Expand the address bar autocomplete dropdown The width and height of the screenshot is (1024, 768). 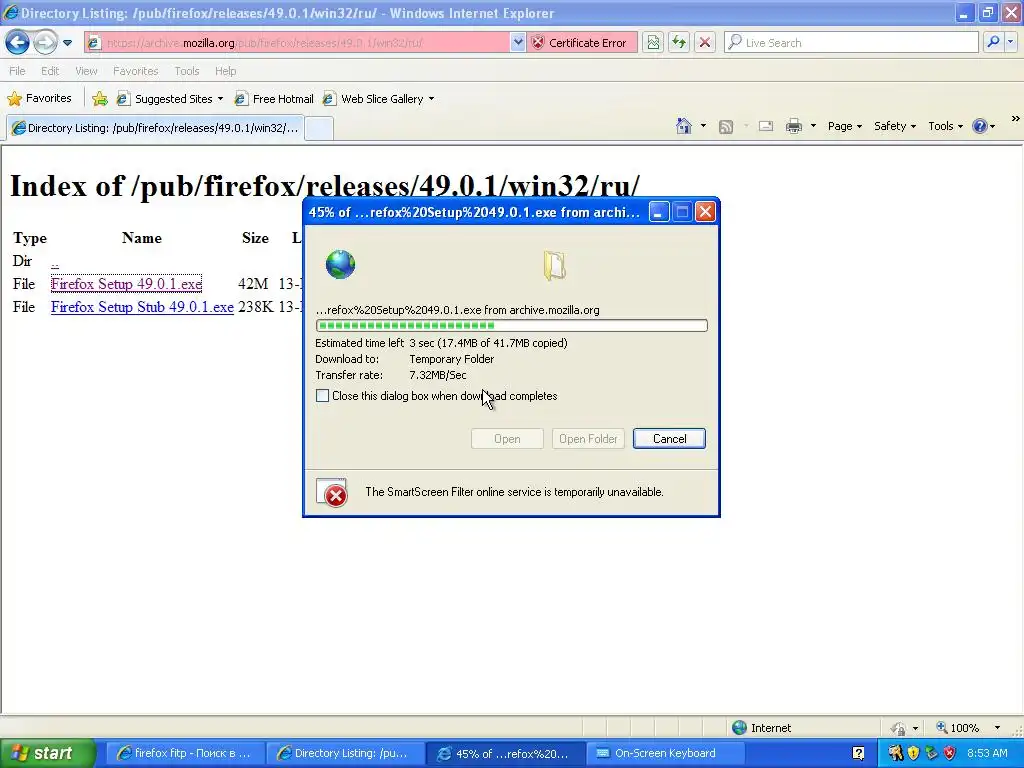[x=518, y=42]
